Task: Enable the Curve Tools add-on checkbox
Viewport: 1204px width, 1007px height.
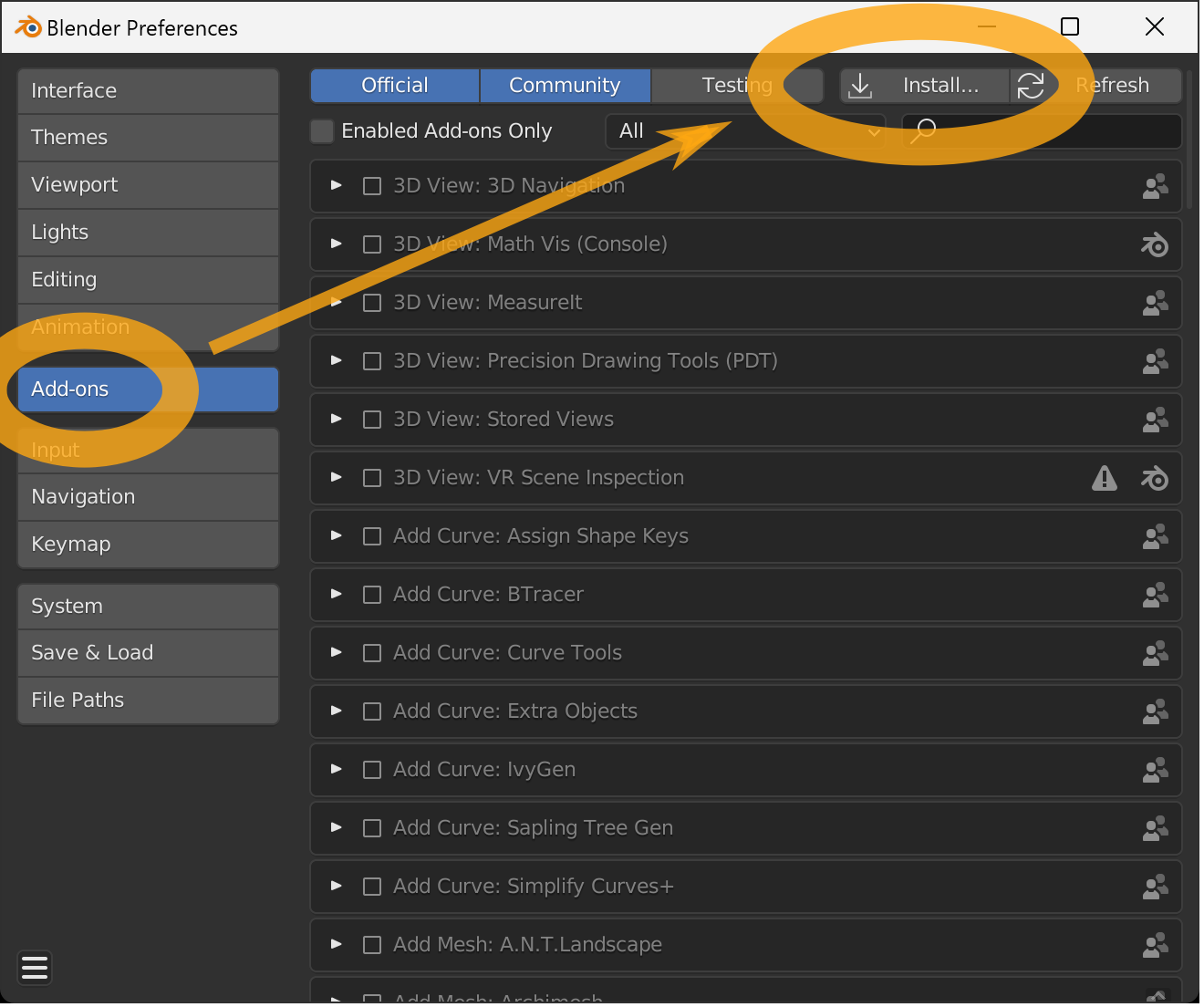Action: (x=372, y=653)
